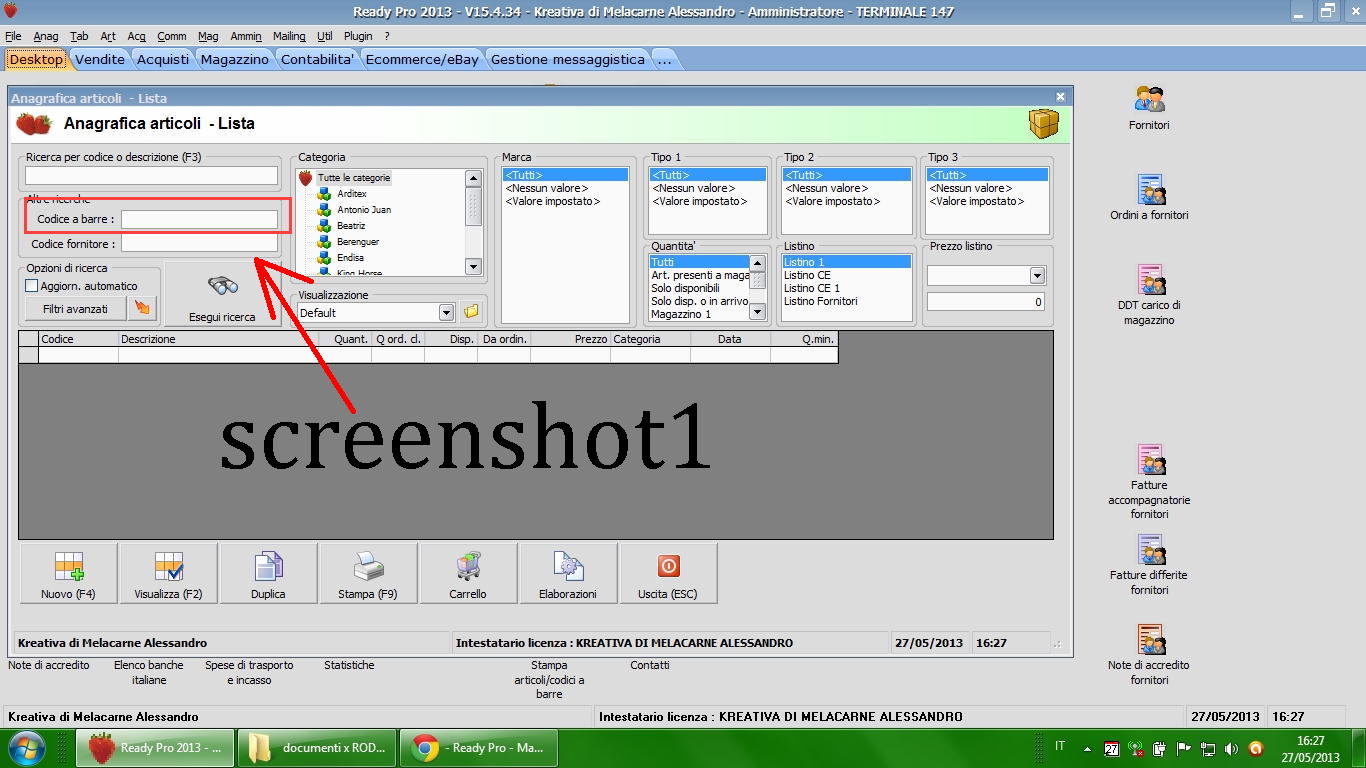Open the Prezzo listino dropdown

click(1037, 275)
